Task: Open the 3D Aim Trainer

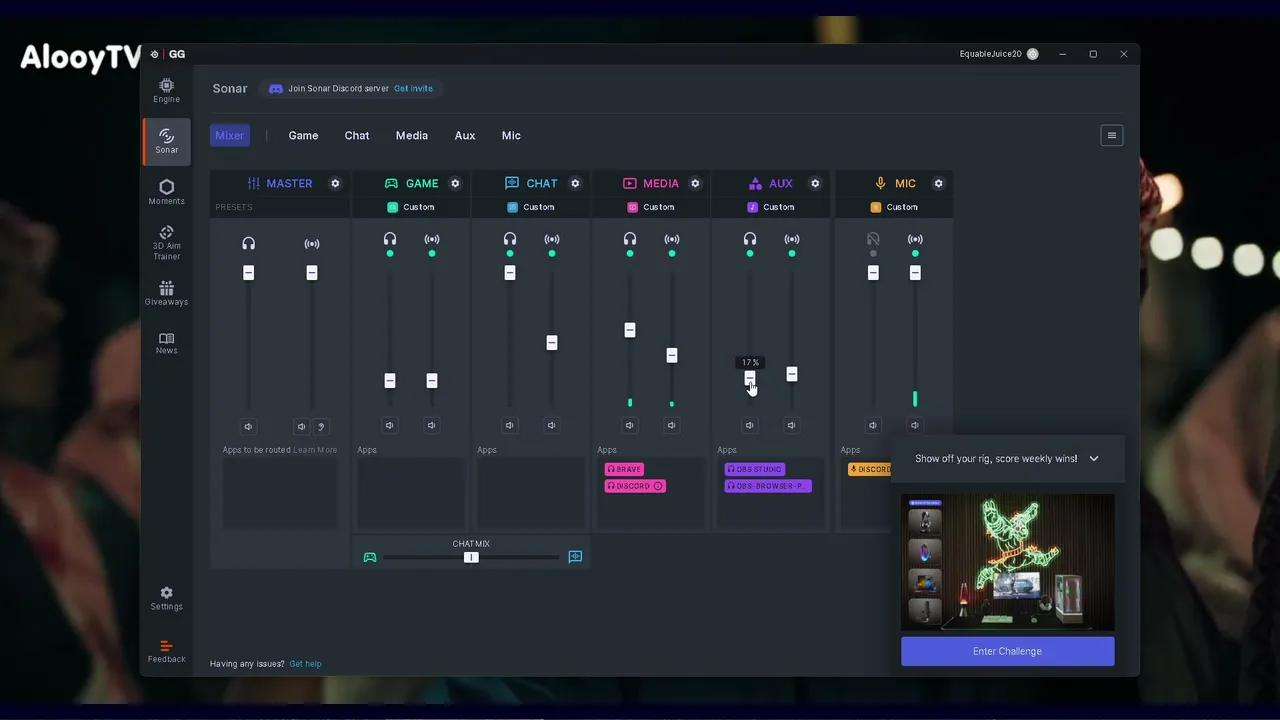Action: tap(166, 243)
